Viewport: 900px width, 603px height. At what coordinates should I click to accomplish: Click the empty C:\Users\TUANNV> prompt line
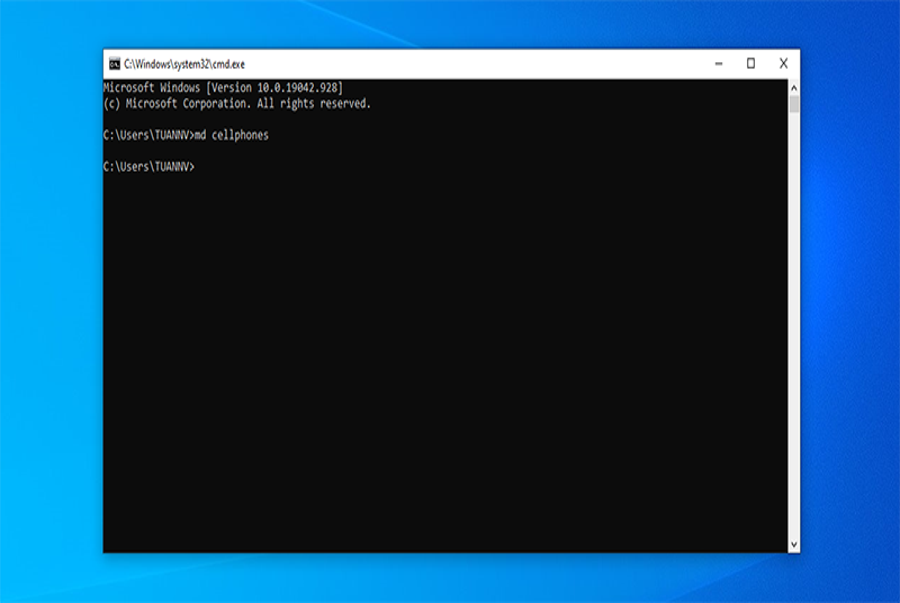pos(149,167)
